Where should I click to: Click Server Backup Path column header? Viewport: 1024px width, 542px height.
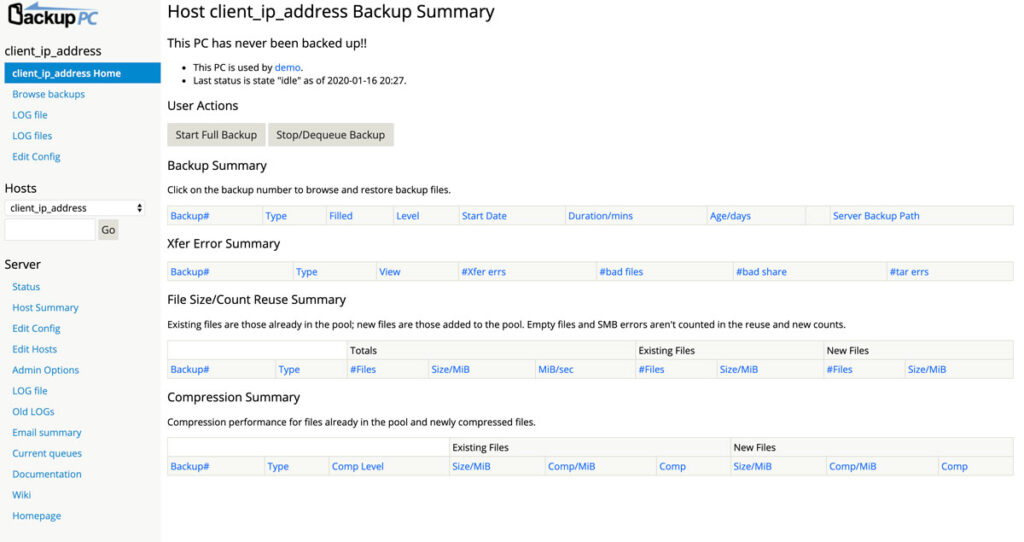click(x=876, y=215)
